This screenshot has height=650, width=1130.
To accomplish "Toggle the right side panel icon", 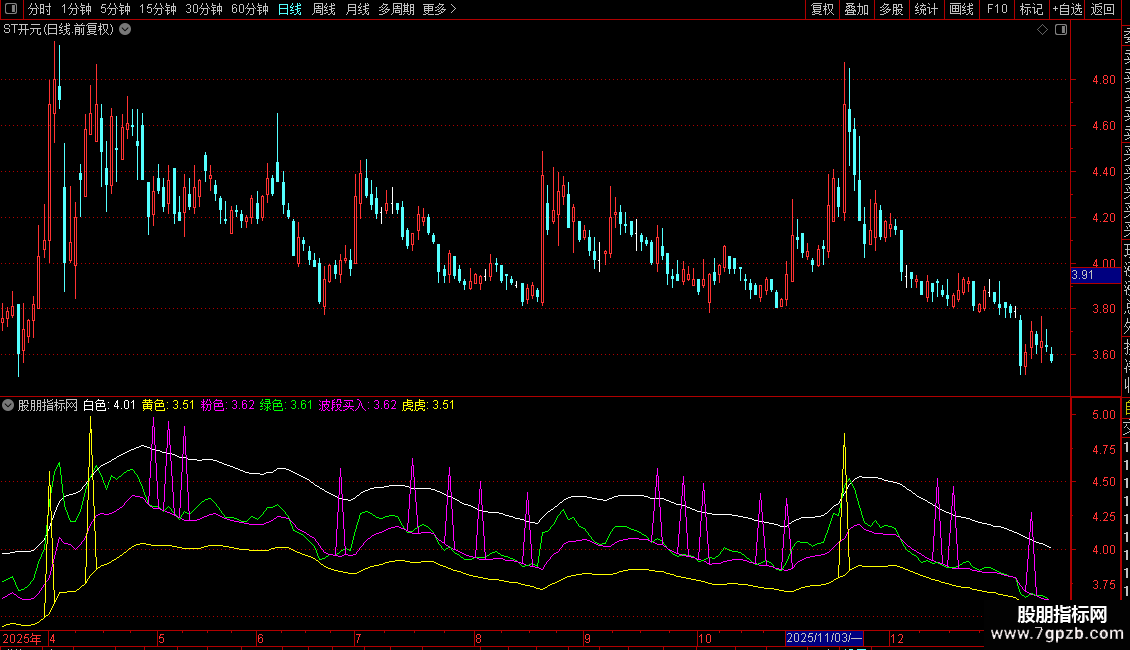I will (x=1061, y=30).
